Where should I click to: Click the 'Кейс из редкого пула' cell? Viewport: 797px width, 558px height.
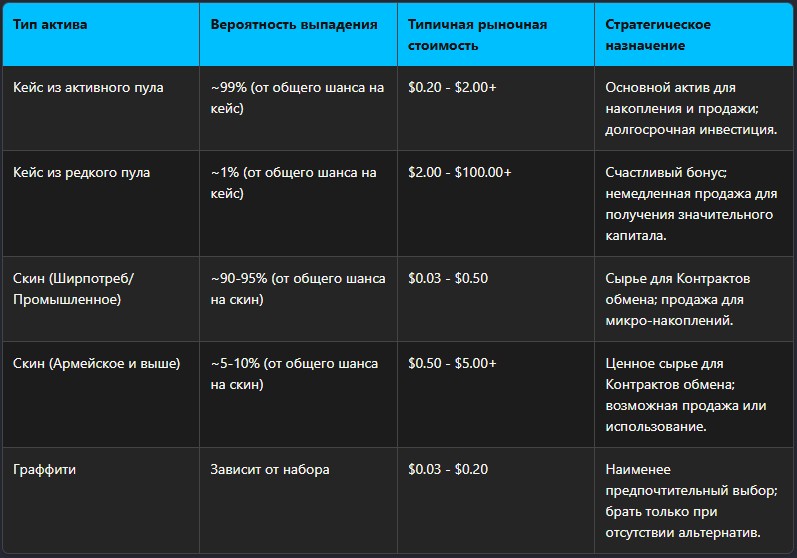(x=101, y=203)
